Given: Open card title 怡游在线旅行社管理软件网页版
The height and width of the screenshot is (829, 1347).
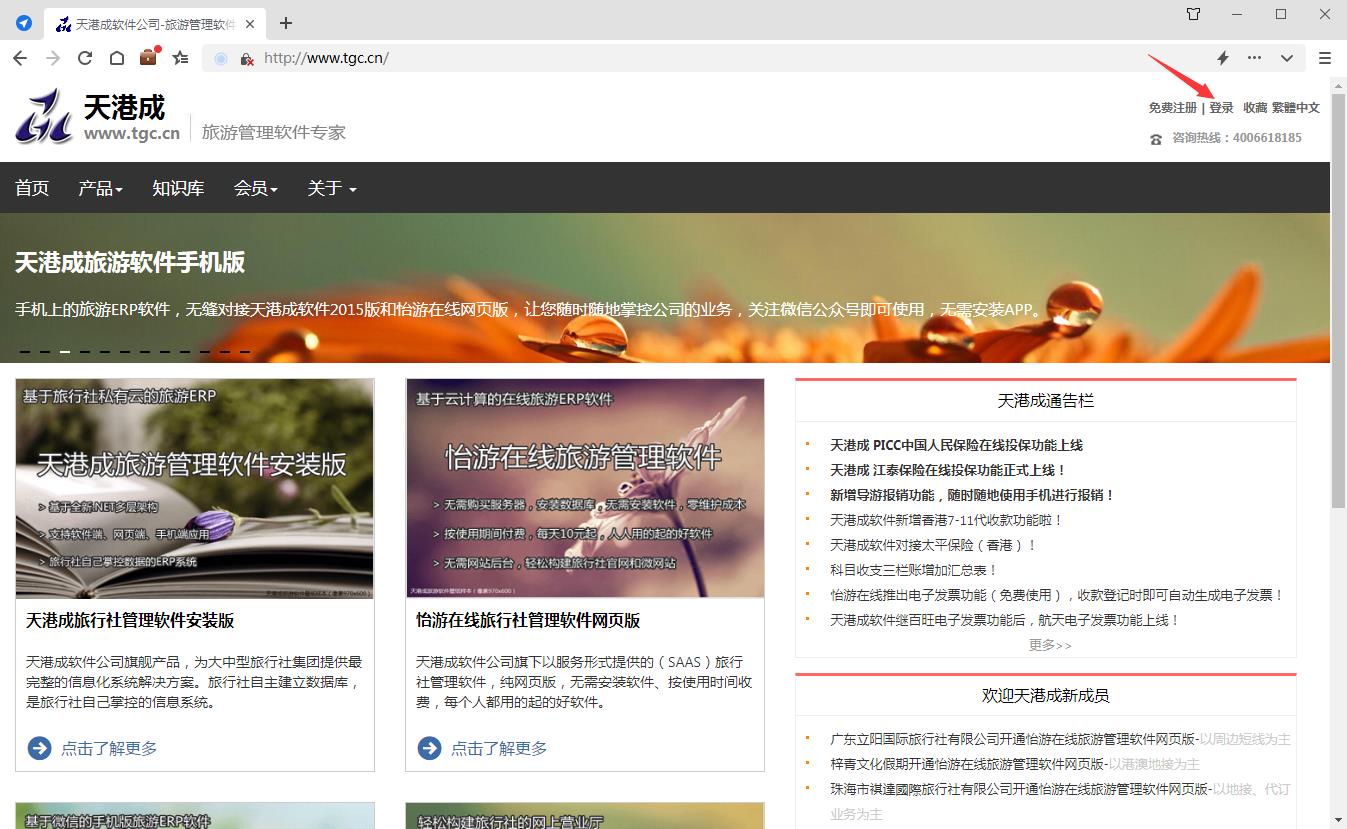Looking at the screenshot, I should point(528,621).
